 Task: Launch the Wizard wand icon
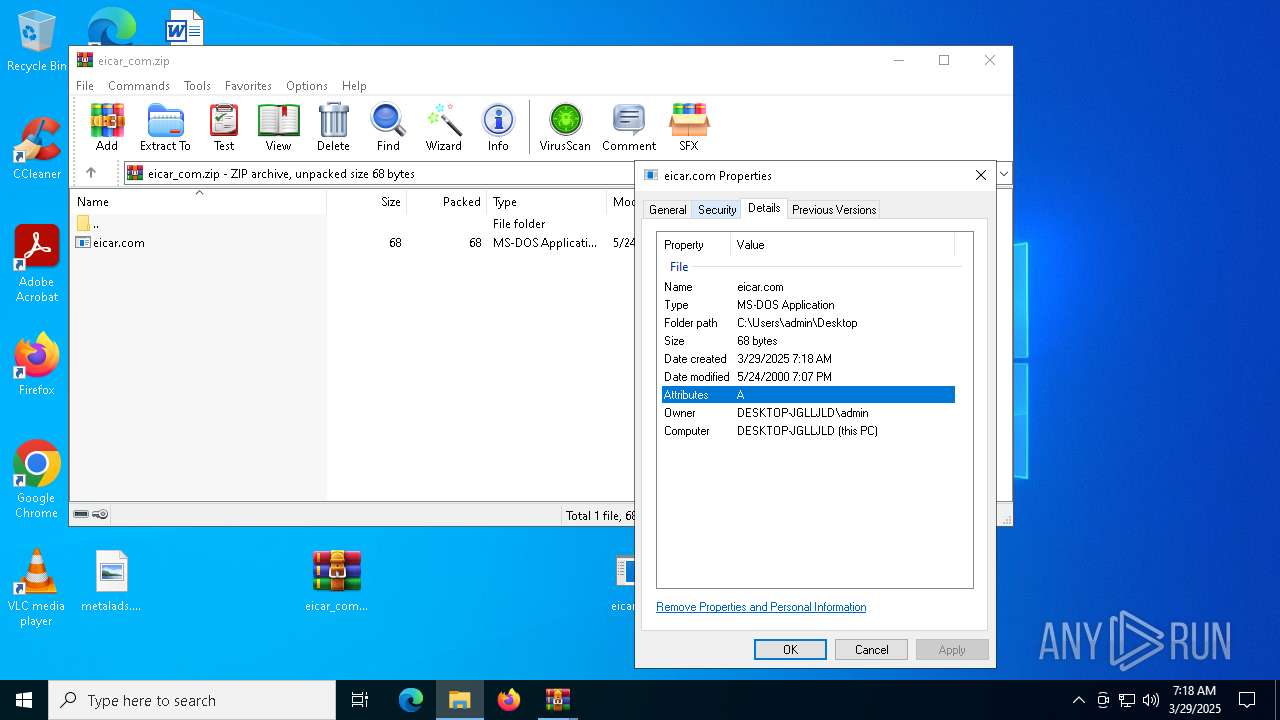pyautogui.click(x=443, y=127)
